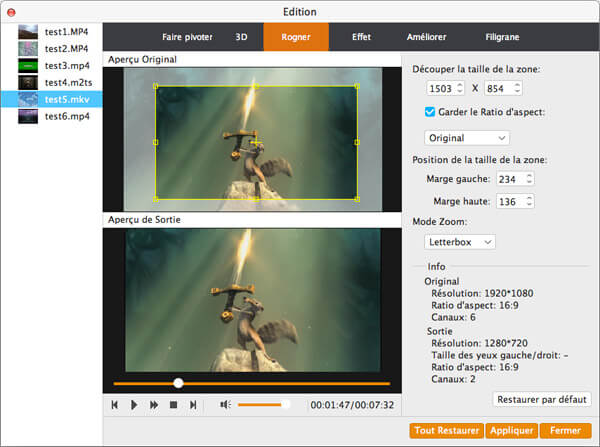Step the crop width 1503 value
Viewport: 600px width, 447px height.
point(460,88)
